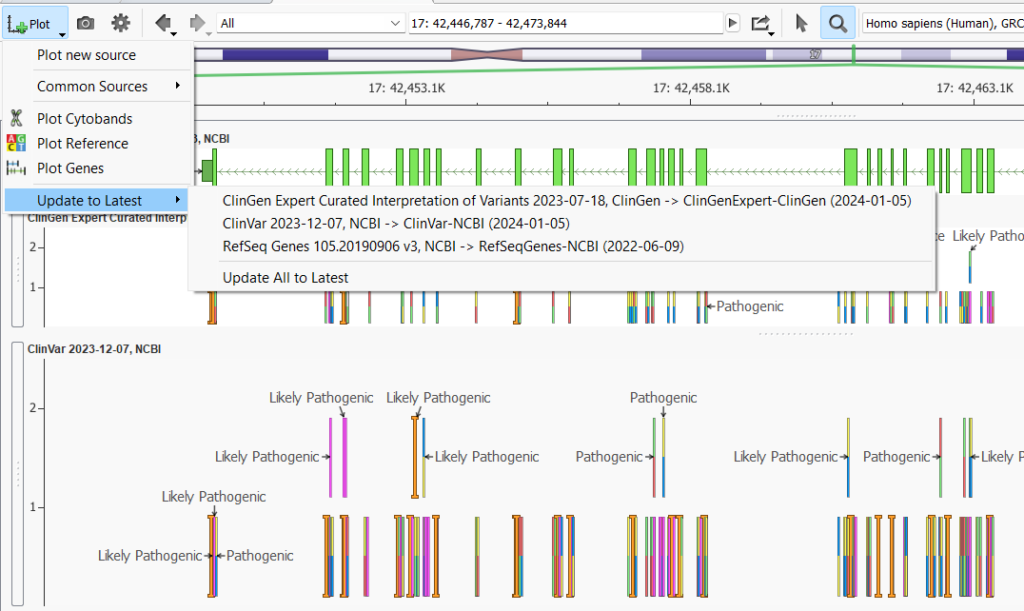Click the first gene exon block in RefSeq track
Screen dimensions: 1024x611
(x=208, y=171)
